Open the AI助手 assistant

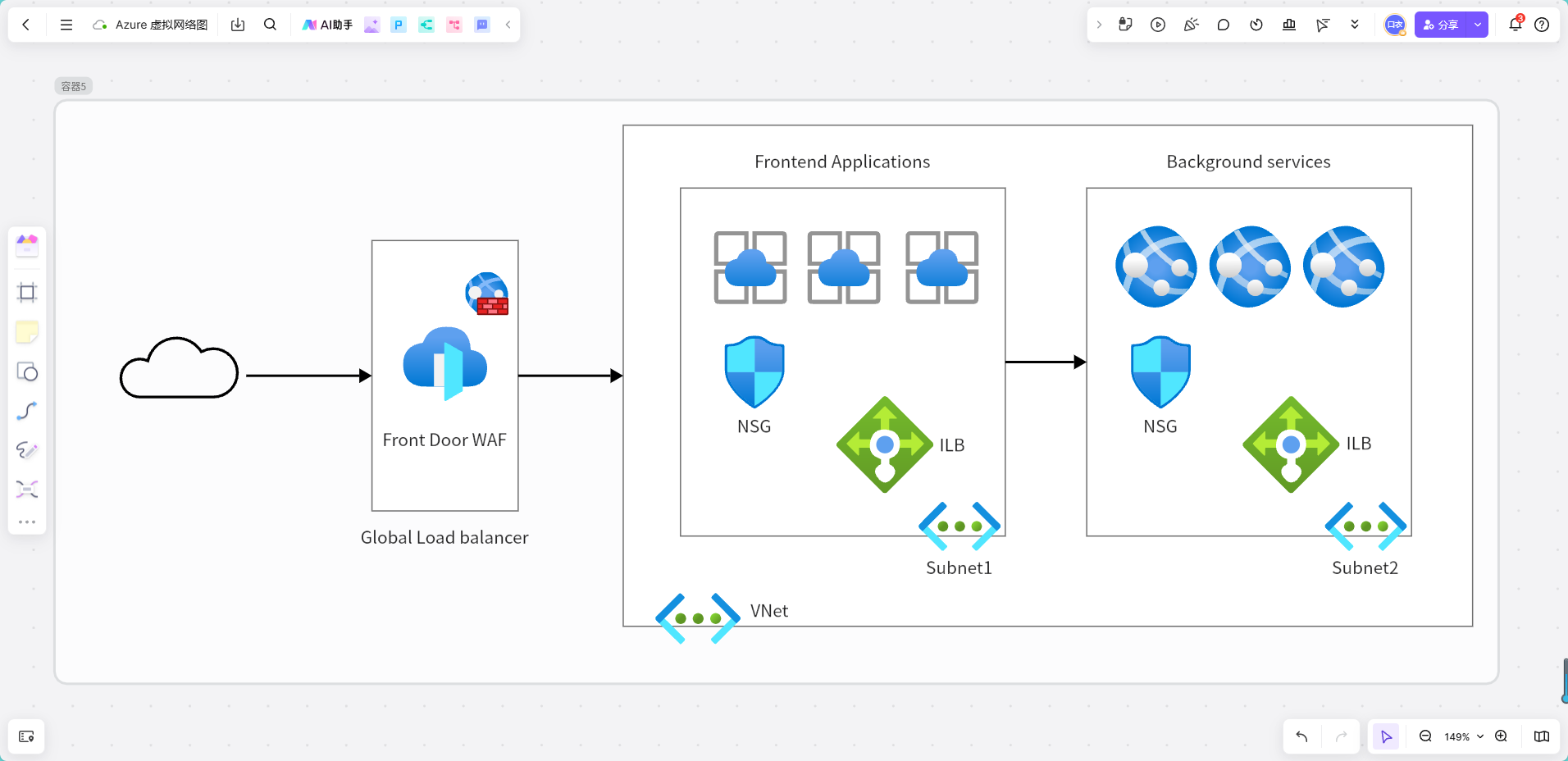coord(327,25)
